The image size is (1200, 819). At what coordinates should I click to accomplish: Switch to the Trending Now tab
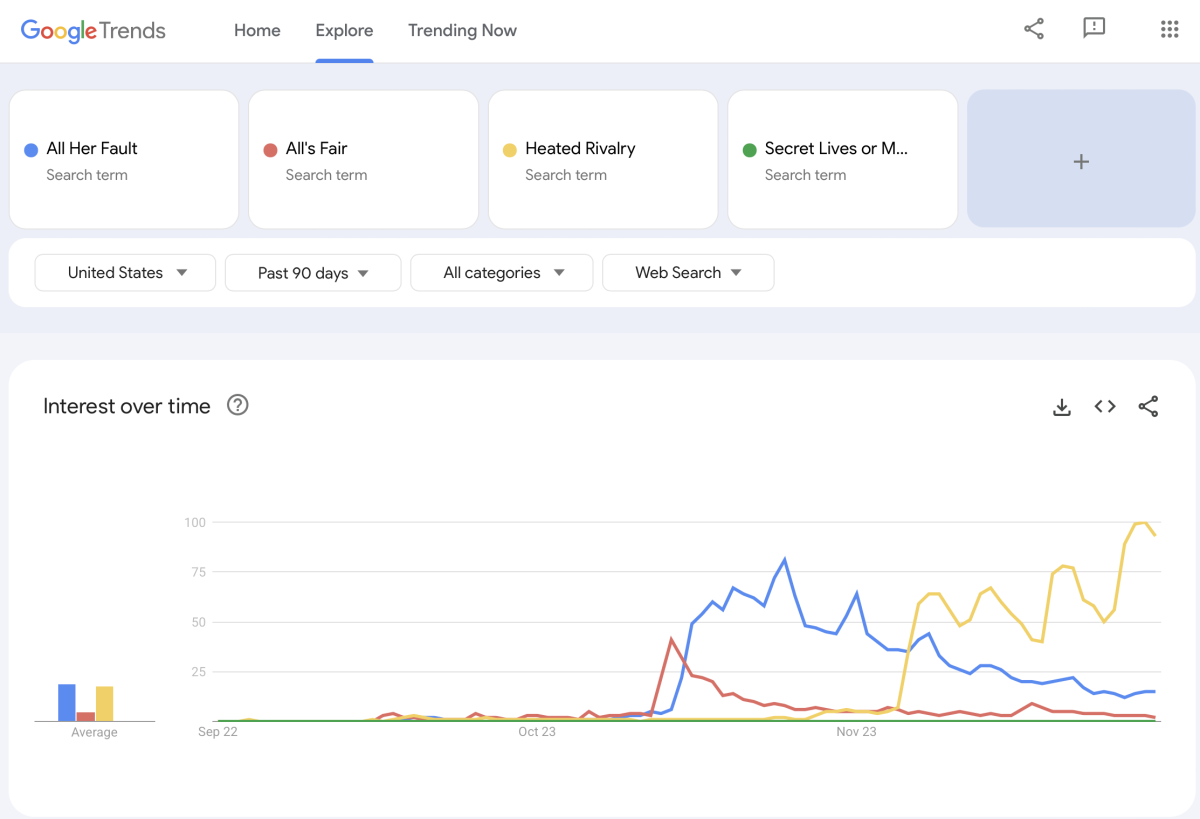[462, 30]
